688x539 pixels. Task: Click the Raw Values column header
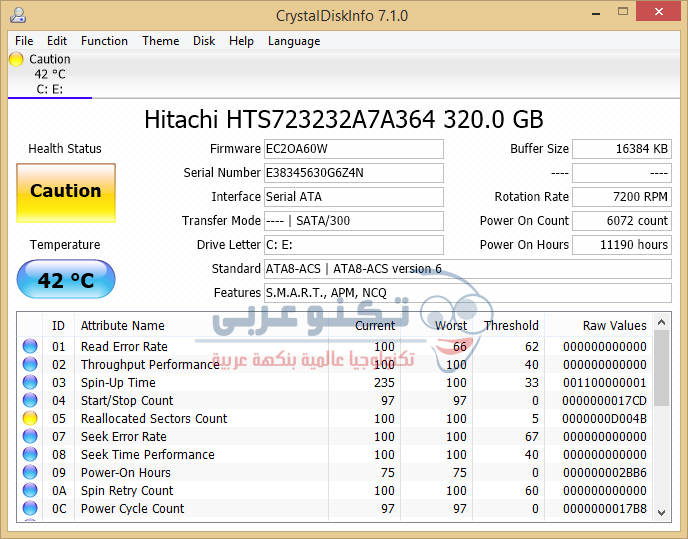tap(598, 326)
